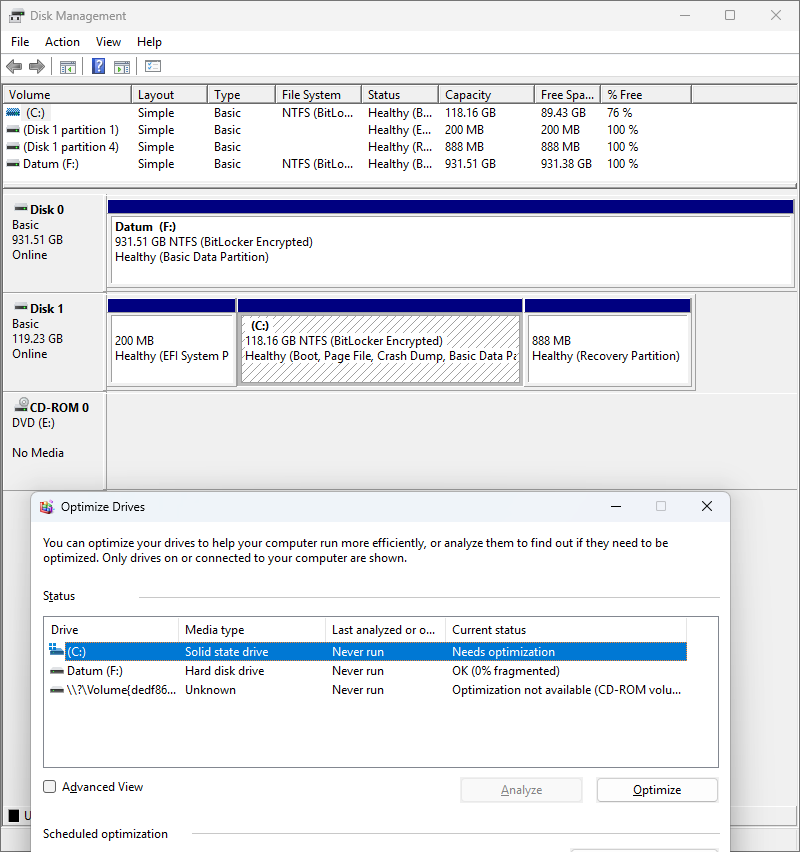Click the % Free column header

point(646,95)
